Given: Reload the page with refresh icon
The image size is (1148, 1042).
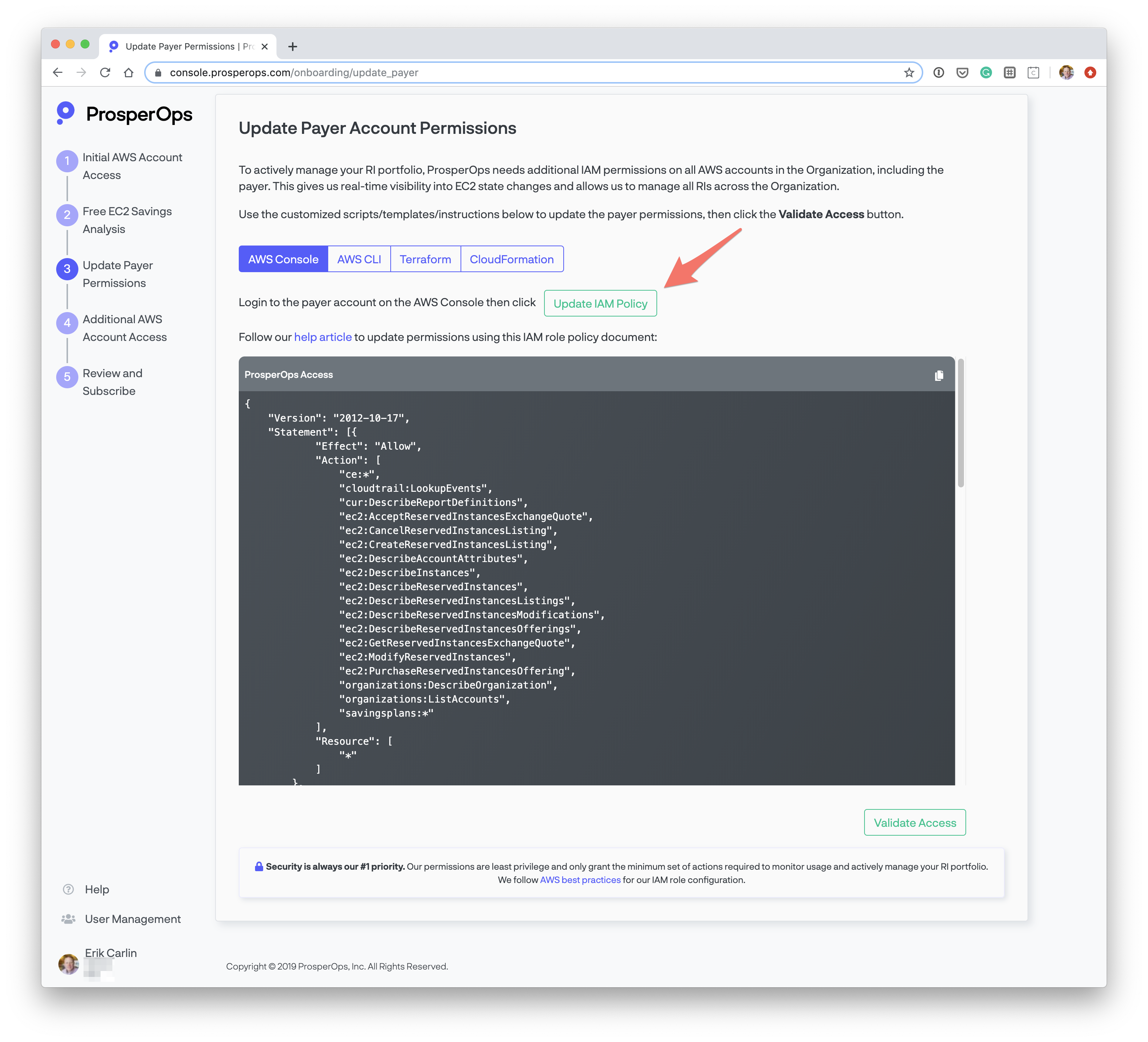Looking at the screenshot, I should (x=105, y=72).
